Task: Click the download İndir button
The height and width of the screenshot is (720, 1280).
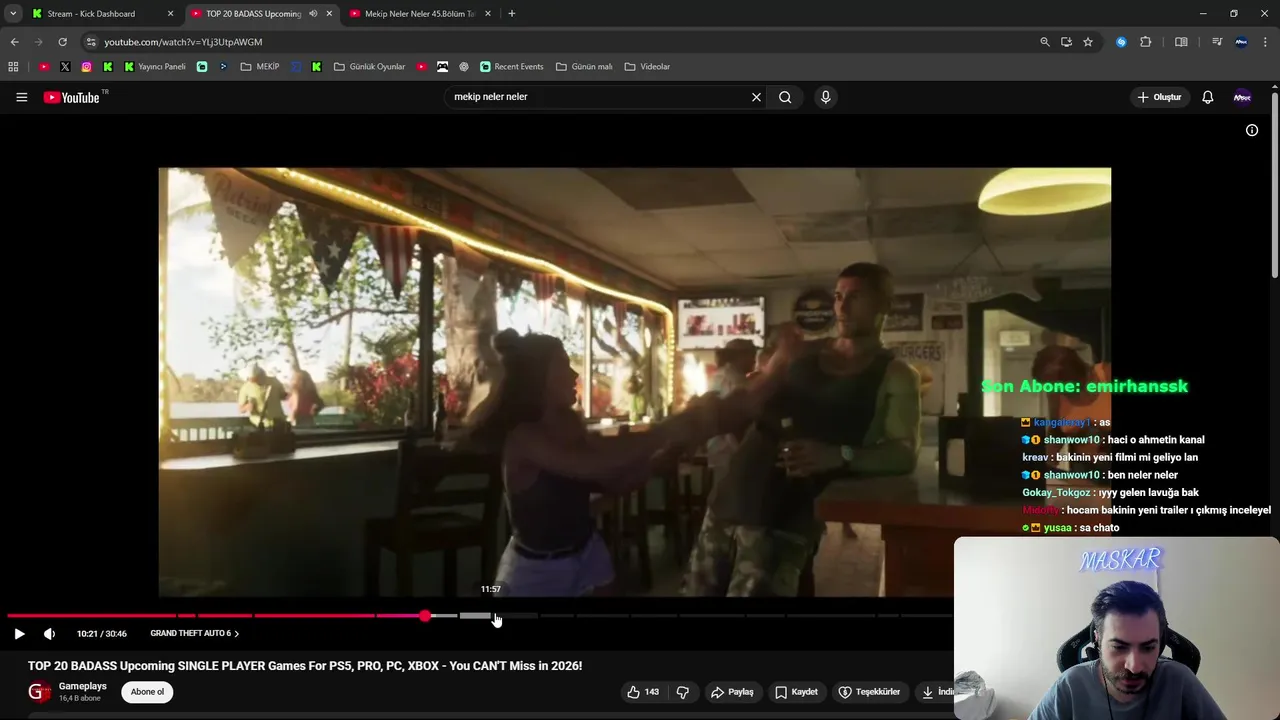Action: pyautogui.click(x=938, y=692)
